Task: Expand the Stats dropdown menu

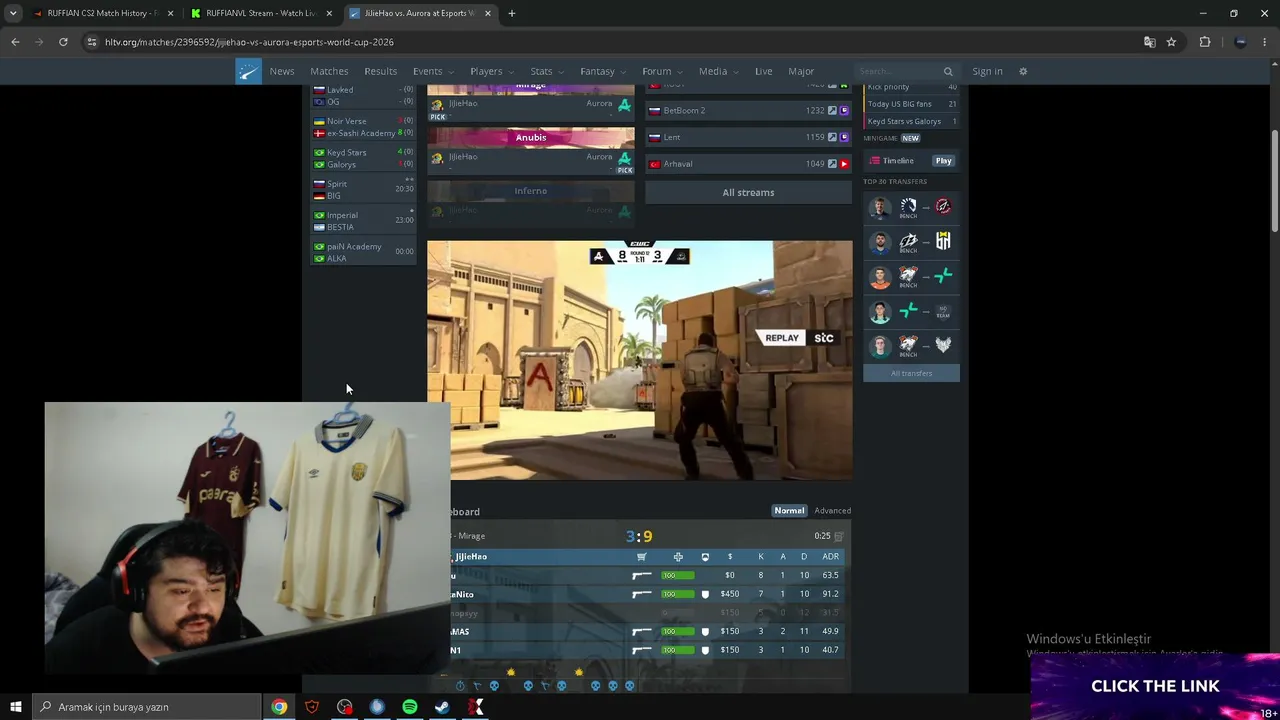Action: 547,71
